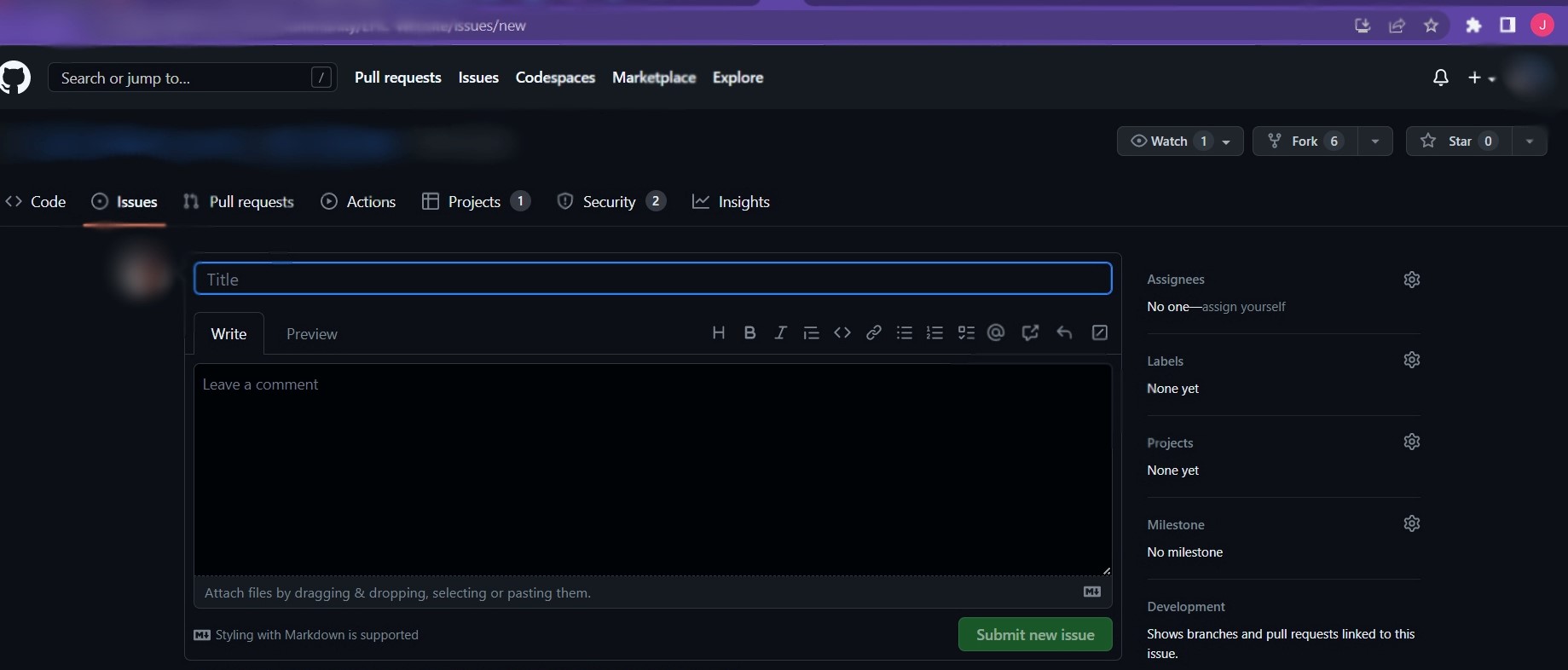Open the Security tab
1568x670 pixels.
tap(610, 202)
